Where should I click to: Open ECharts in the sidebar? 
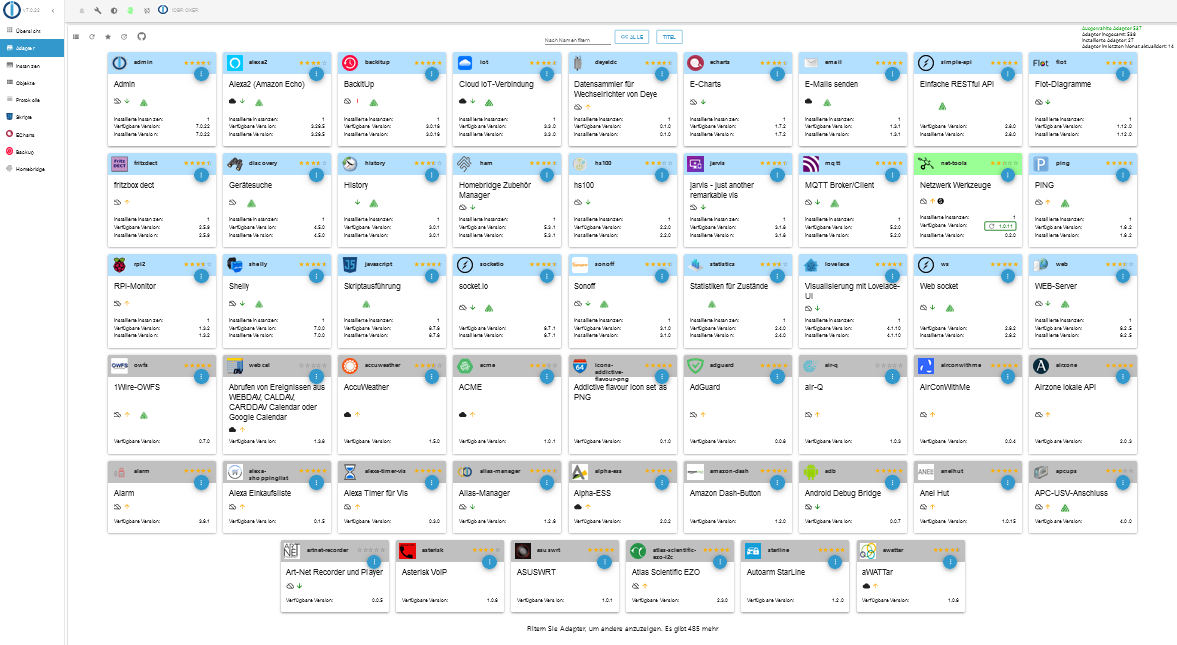(x=32, y=134)
